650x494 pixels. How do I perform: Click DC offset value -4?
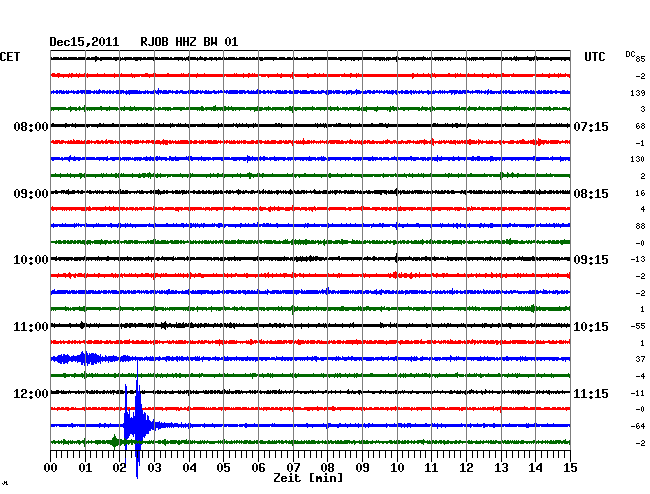(640, 376)
